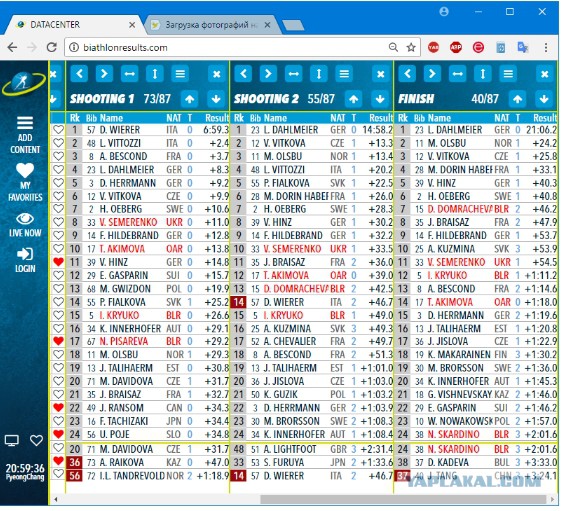Toggle horizontal resize for Finish panel
Screen dimensions: 567x511
[x=457, y=74]
